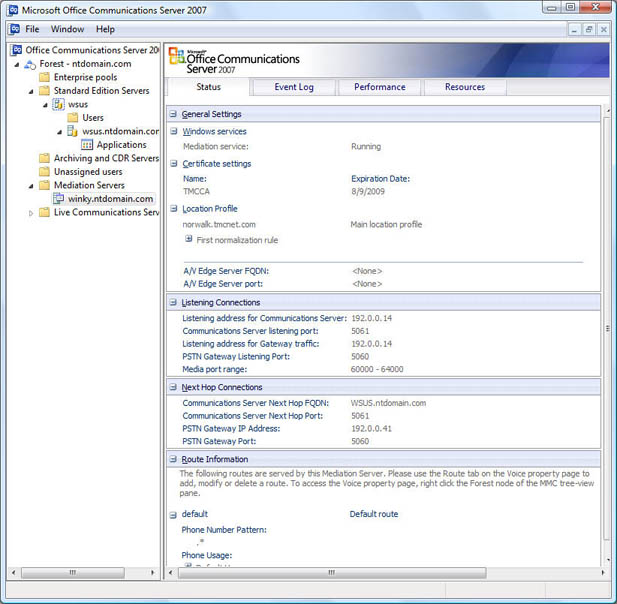Click the Forest - ntdomain.com node icon
617x604 pixels.
pos(30,63)
